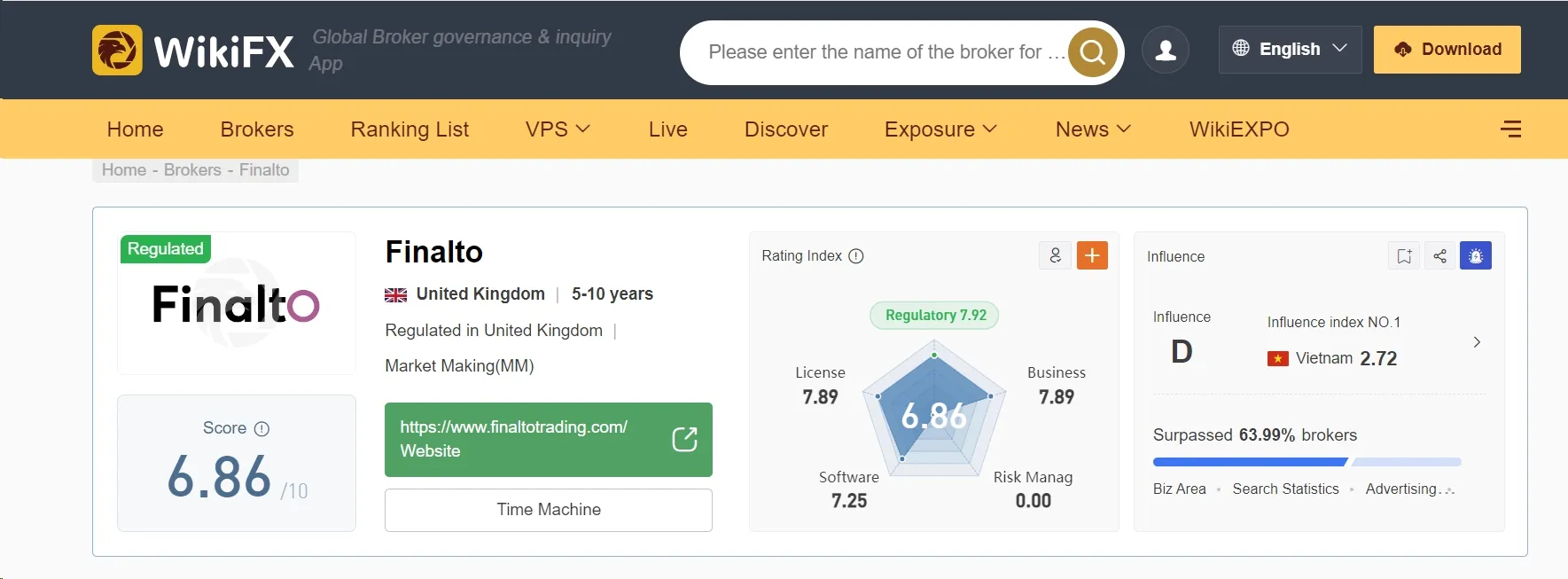Open the hamburger menu icon
The height and width of the screenshot is (579, 1568).
1511,129
